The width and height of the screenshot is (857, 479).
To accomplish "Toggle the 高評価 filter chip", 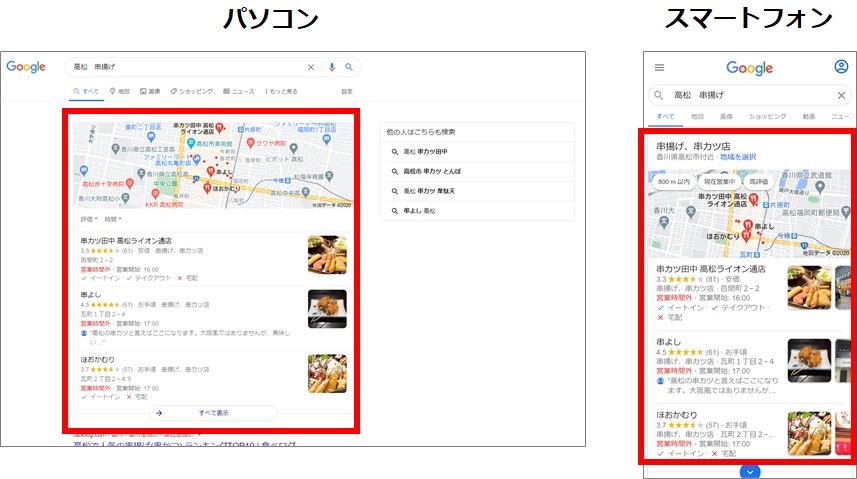I will [x=758, y=182].
